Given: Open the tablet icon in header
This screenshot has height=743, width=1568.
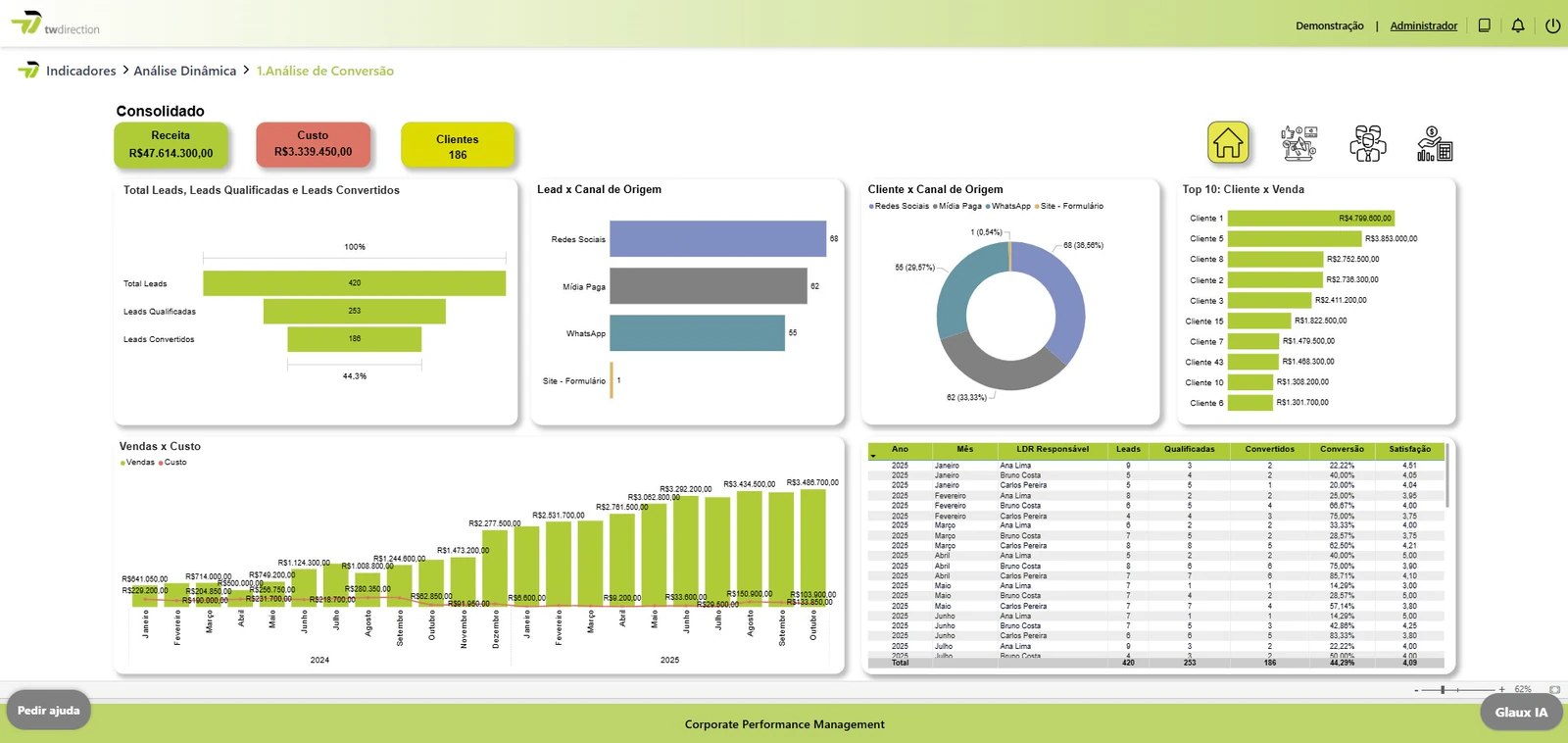Looking at the screenshot, I should [1485, 25].
